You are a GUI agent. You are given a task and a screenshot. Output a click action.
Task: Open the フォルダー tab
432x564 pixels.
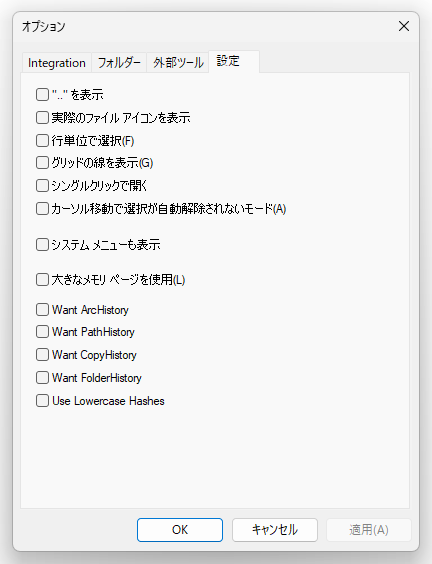click(119, 63)
